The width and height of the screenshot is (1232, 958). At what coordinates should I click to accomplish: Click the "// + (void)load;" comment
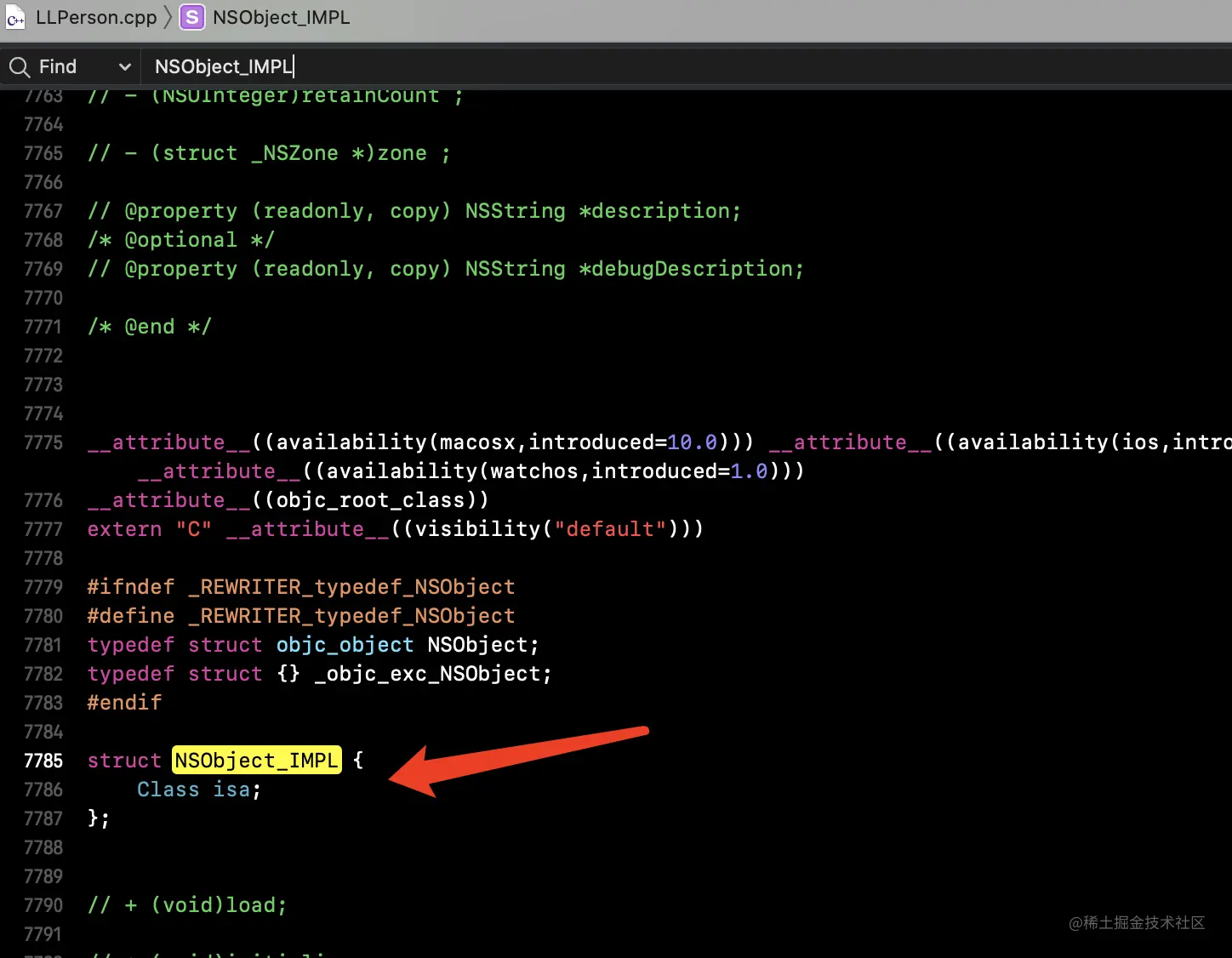[x=187, y=904]
